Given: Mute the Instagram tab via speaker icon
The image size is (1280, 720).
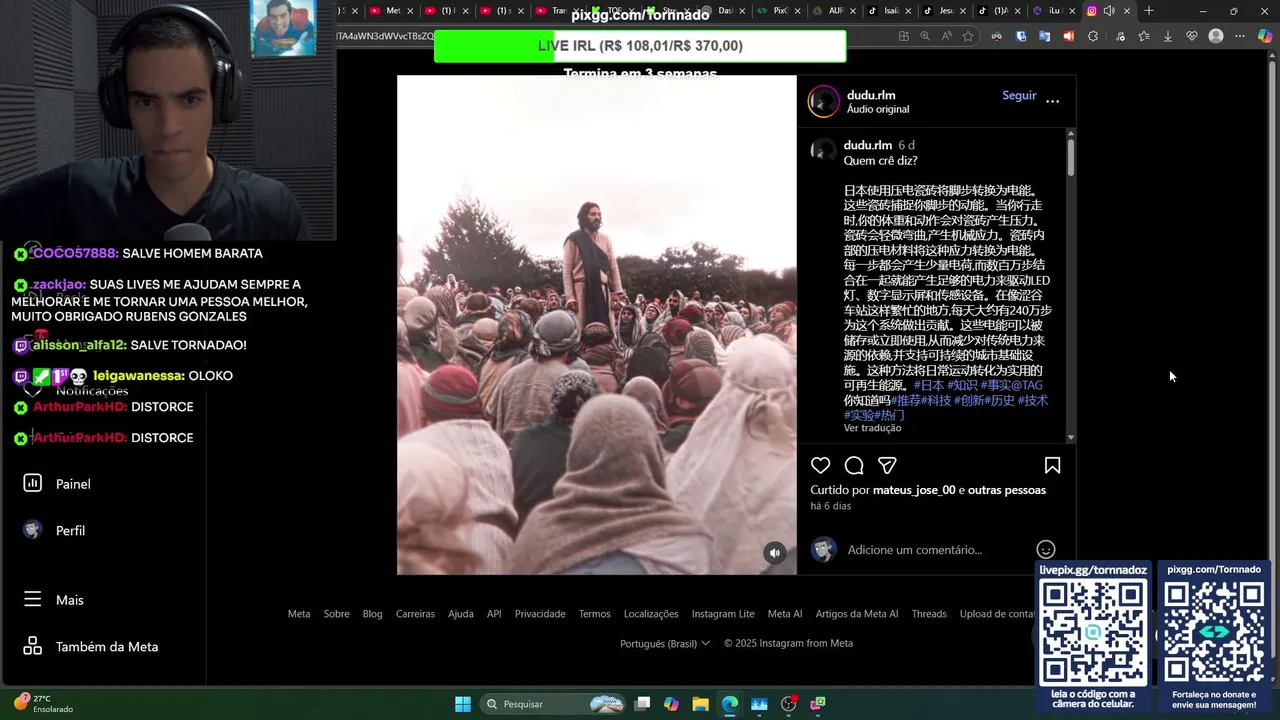Looking at the screenshot, I should point(1109,11).
